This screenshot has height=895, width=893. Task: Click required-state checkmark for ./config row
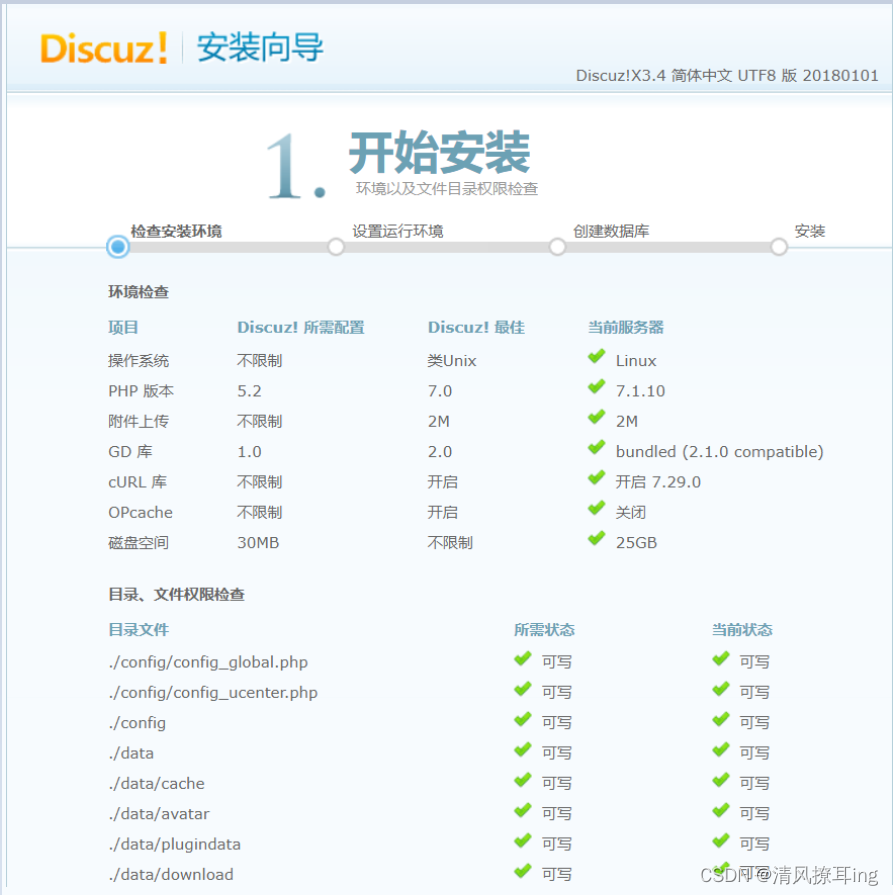(522, 719)
